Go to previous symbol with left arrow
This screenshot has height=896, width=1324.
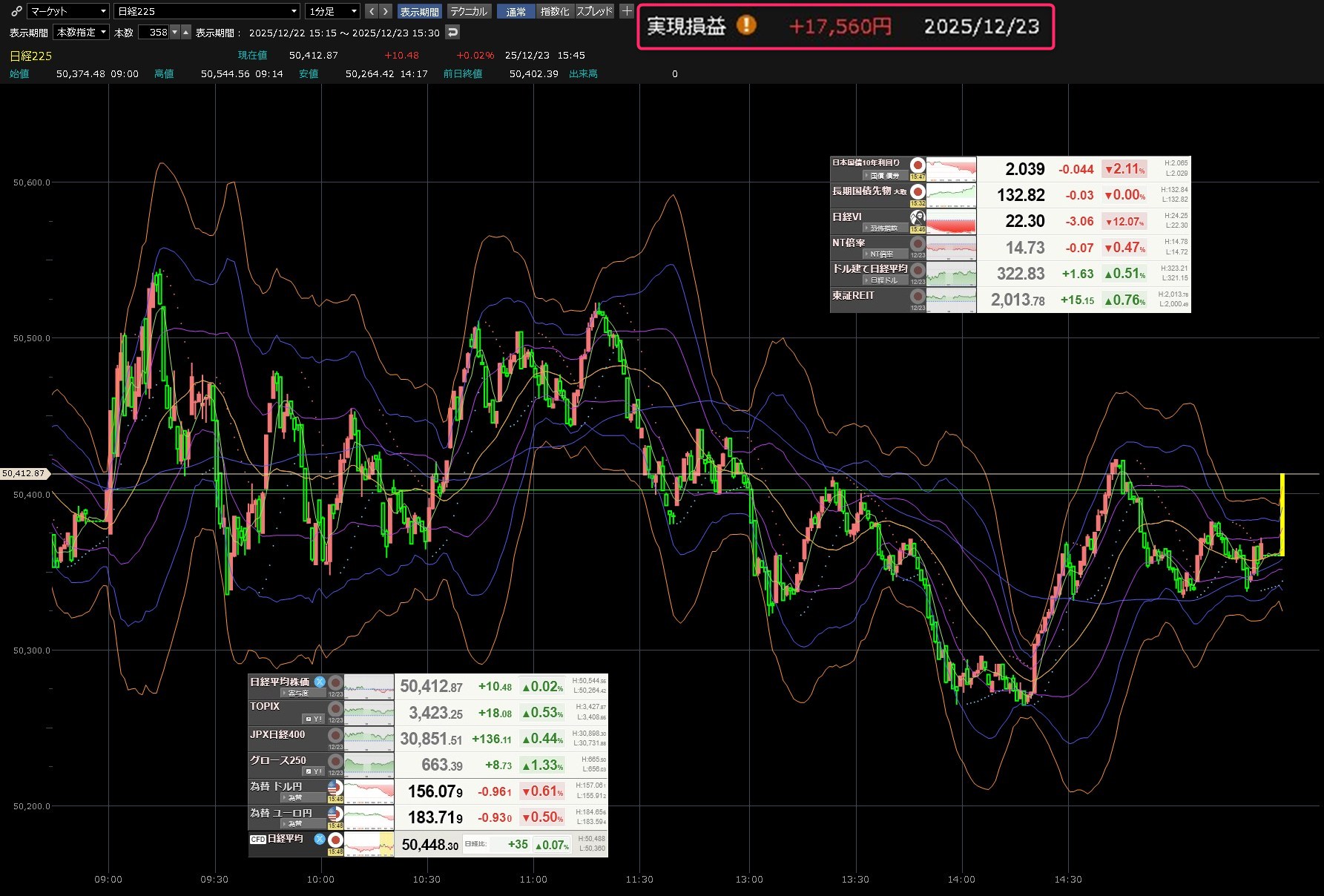tap(372, 11)
